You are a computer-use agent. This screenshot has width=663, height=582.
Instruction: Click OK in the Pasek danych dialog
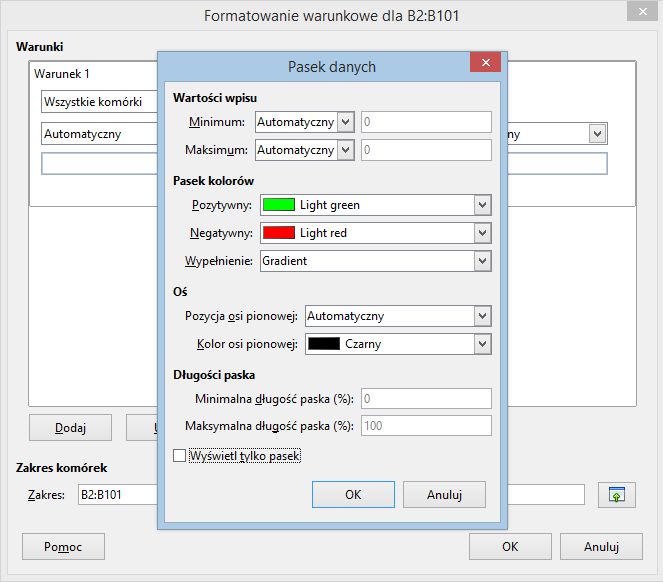pos(353,494)
